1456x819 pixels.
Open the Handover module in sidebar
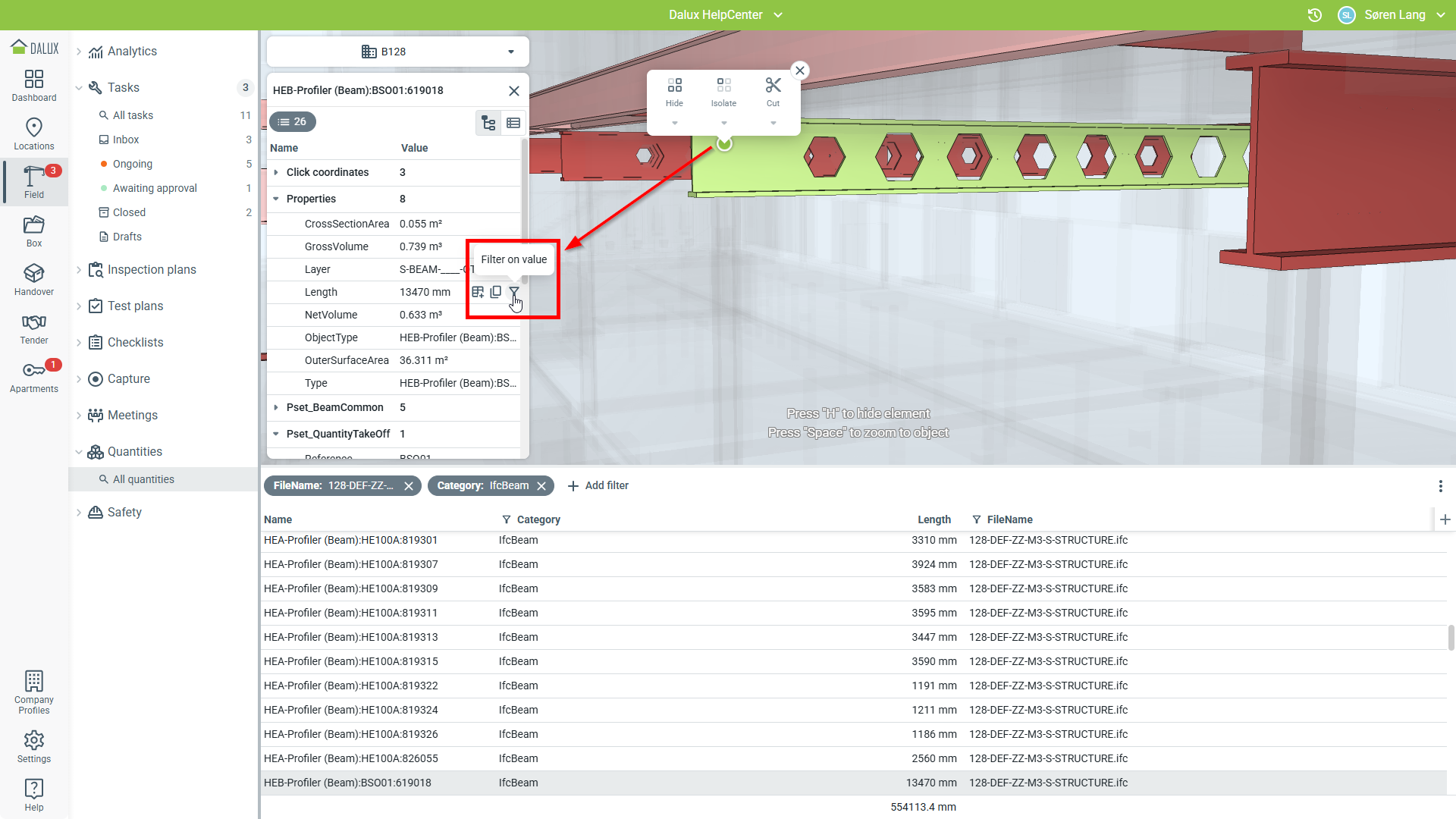tap(34, 279)
